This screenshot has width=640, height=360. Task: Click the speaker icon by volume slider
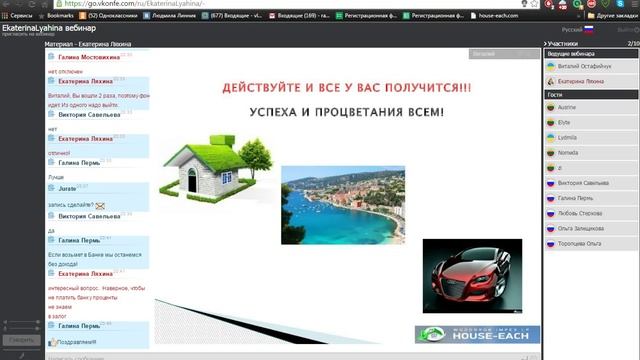point(5,322)
